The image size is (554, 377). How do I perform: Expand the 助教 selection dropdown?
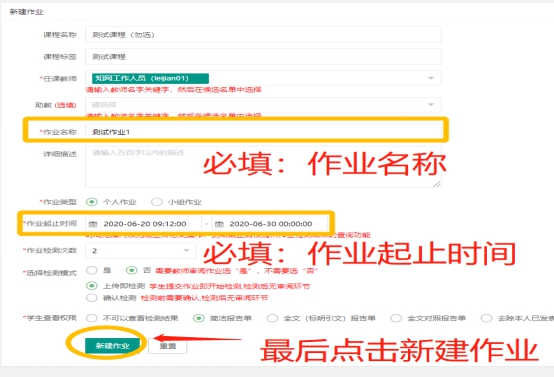tap(431, 105)
